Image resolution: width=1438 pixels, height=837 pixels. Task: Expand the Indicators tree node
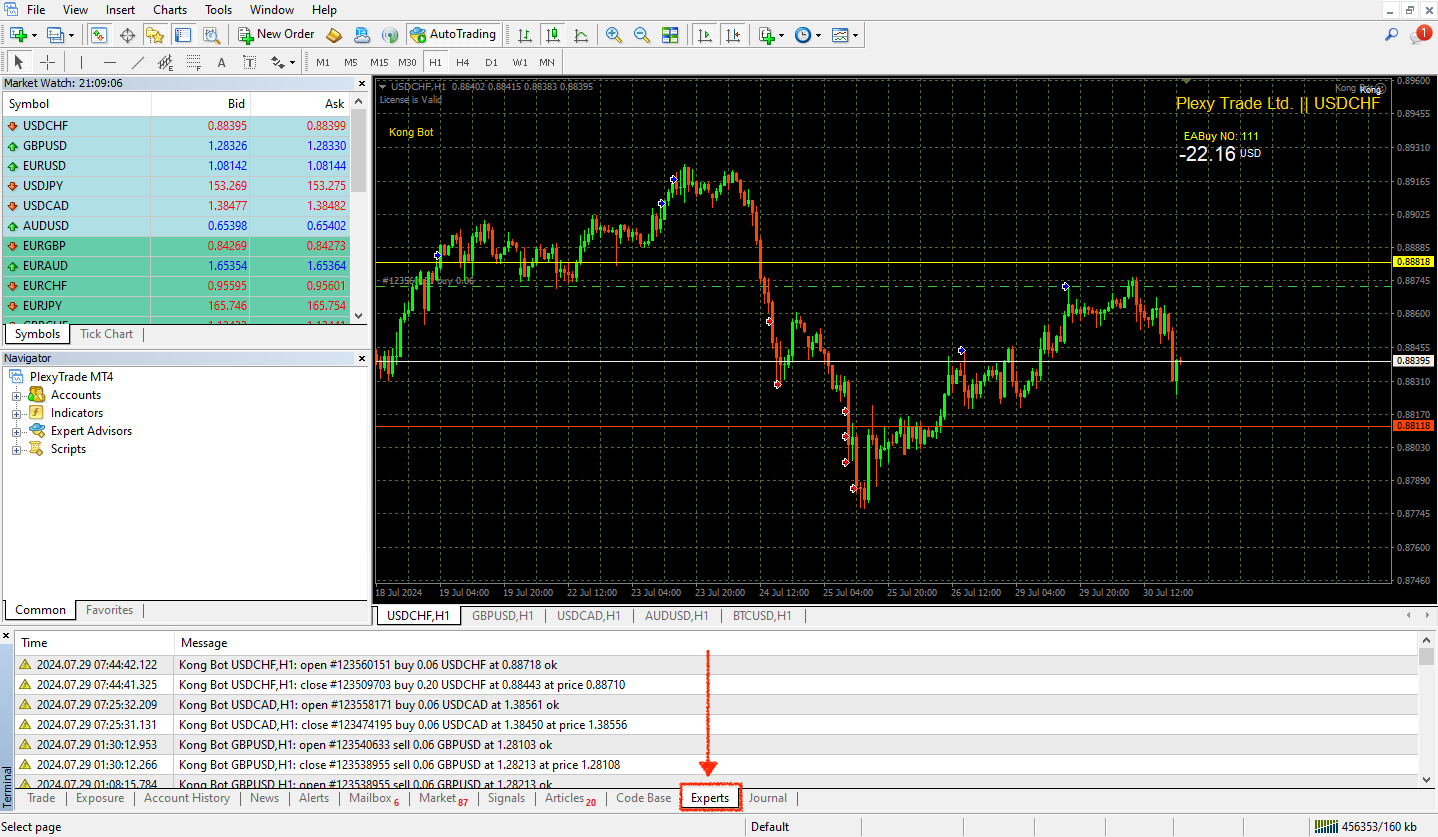click(x=17, y=413)
